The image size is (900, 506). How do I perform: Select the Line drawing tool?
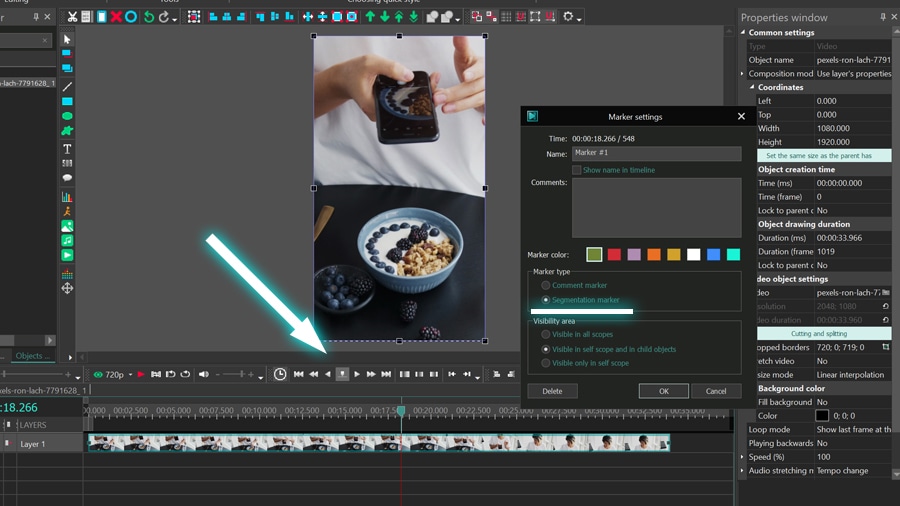tap(67, 87)
